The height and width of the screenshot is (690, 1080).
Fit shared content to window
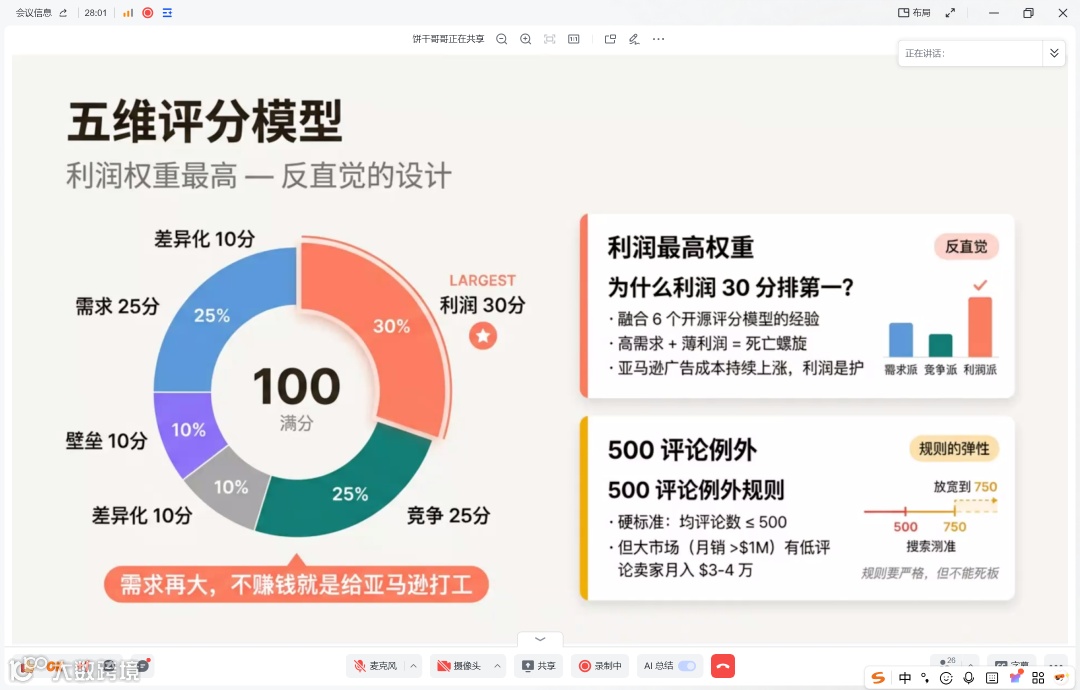coord(550,39)
